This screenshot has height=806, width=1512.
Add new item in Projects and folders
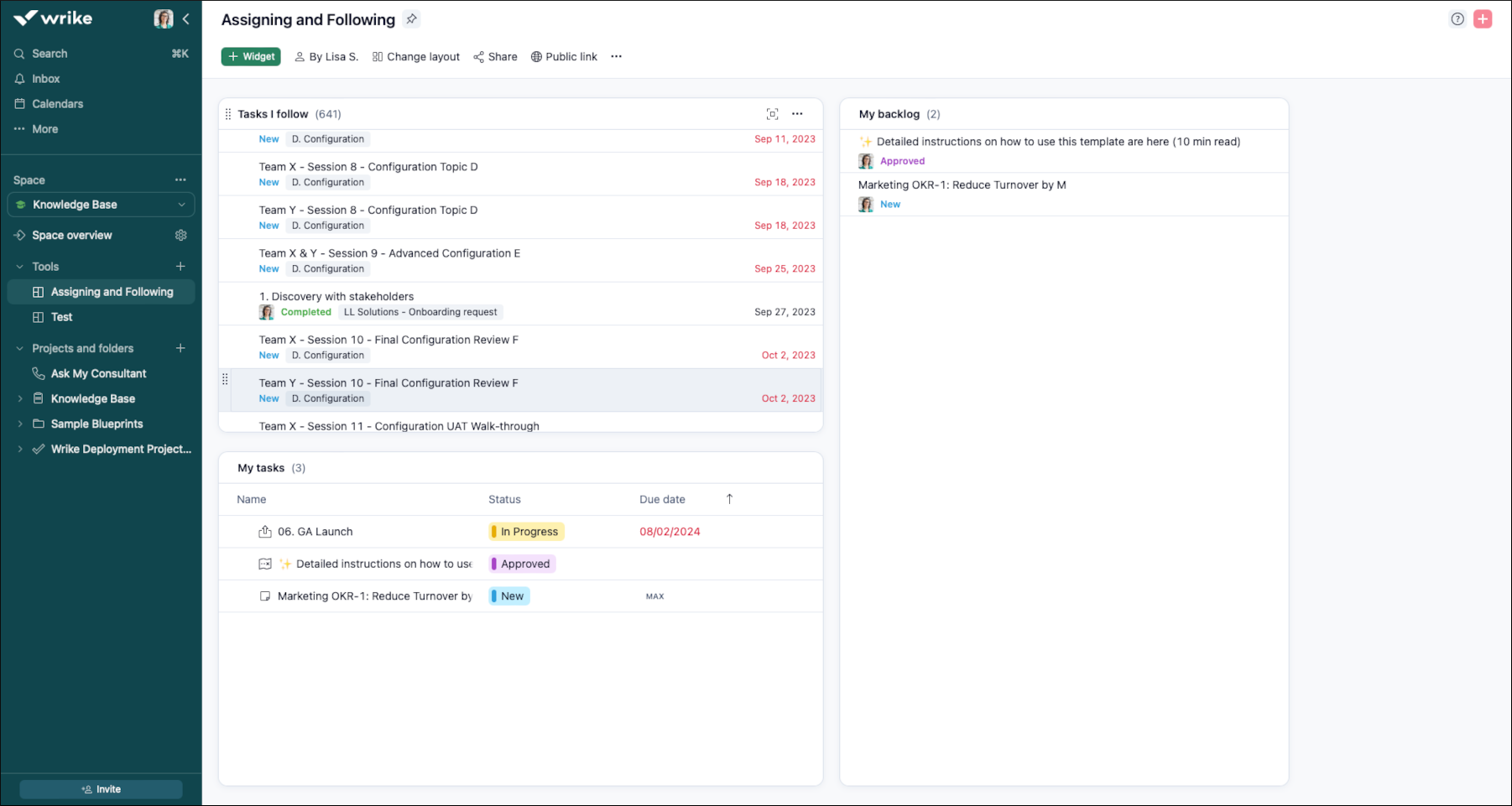coord(180,348)
